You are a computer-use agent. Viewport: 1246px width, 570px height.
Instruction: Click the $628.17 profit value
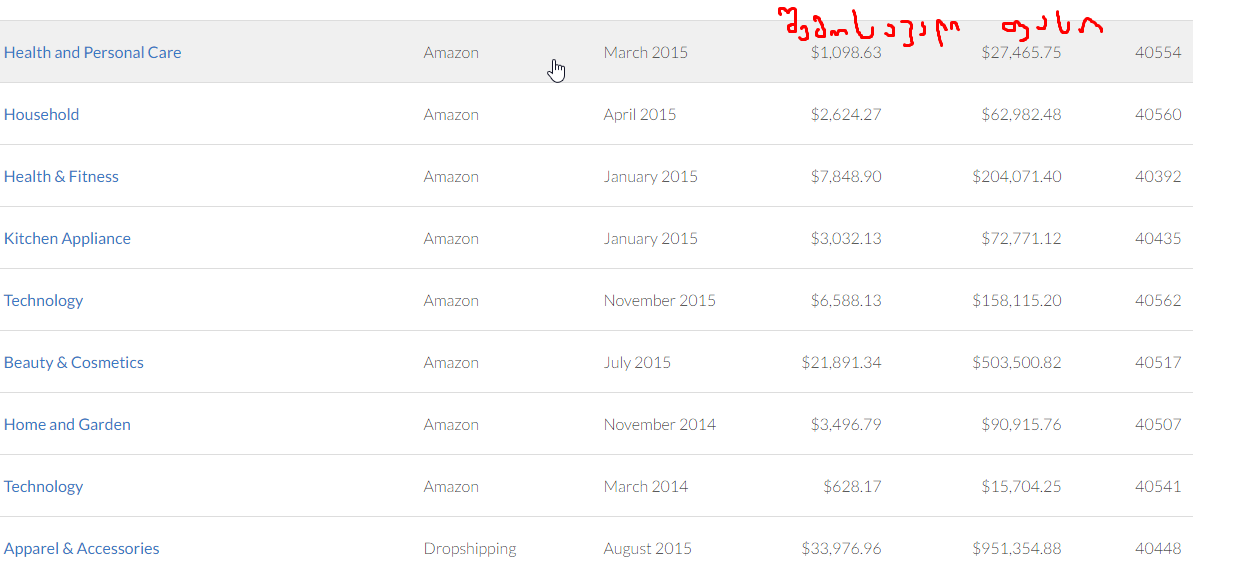pyautogui.click(x=852, y=486)
